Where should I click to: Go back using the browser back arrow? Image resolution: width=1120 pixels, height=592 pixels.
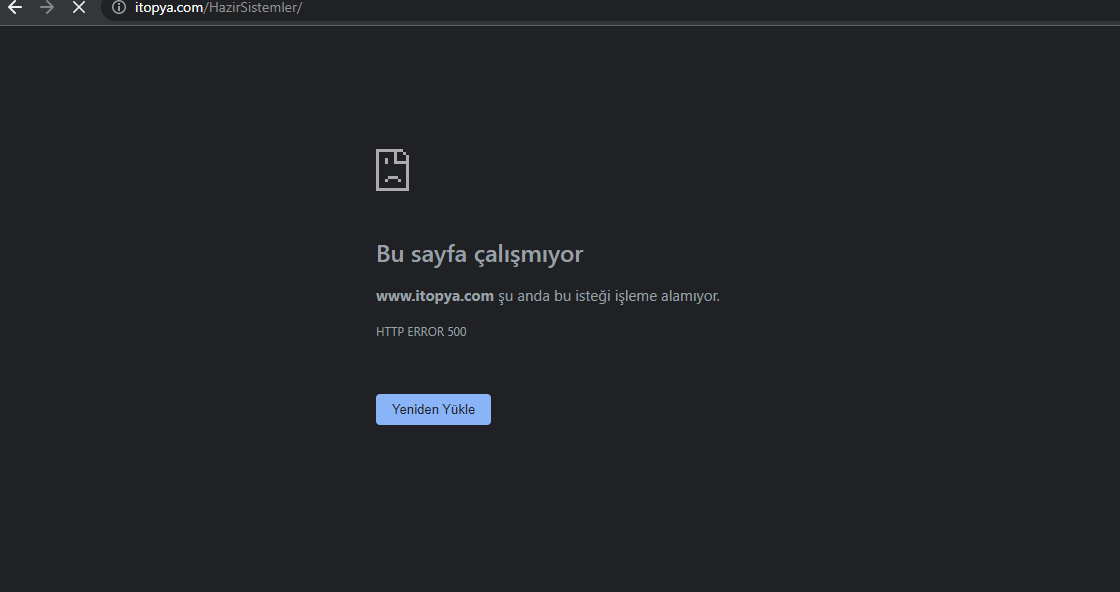(x=15, y=8)
